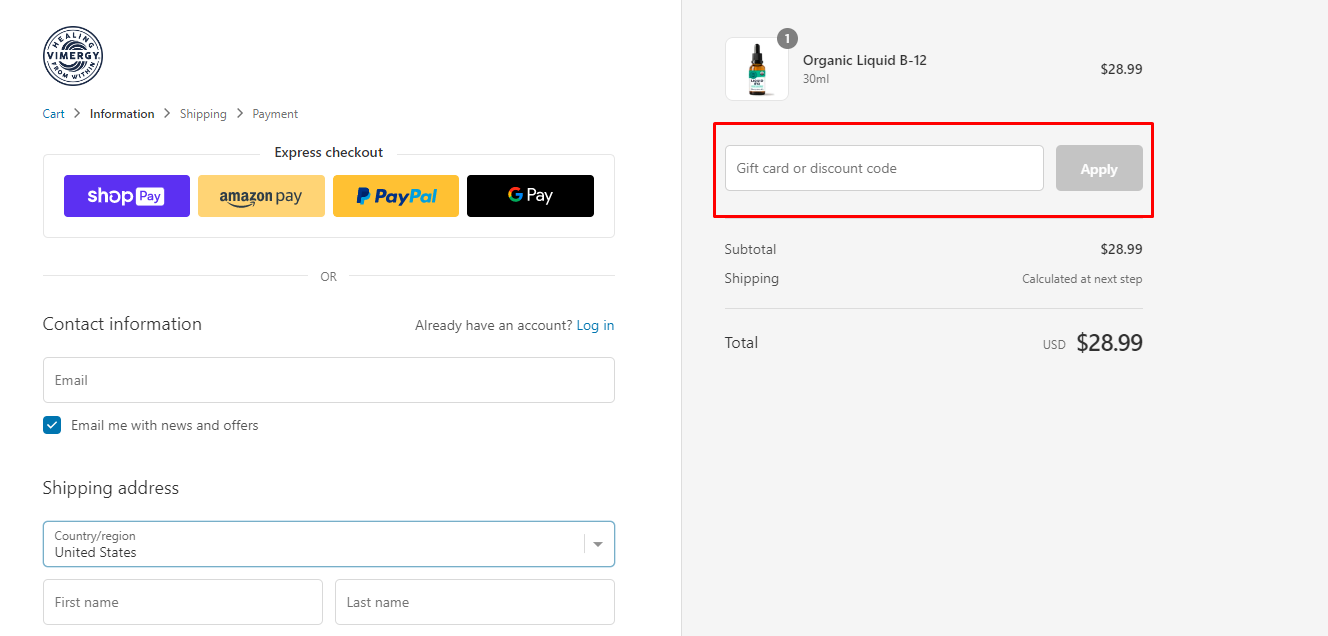1328x636 pixels.
Task: Focus the Last name field
Action: (x=475, y=602)
